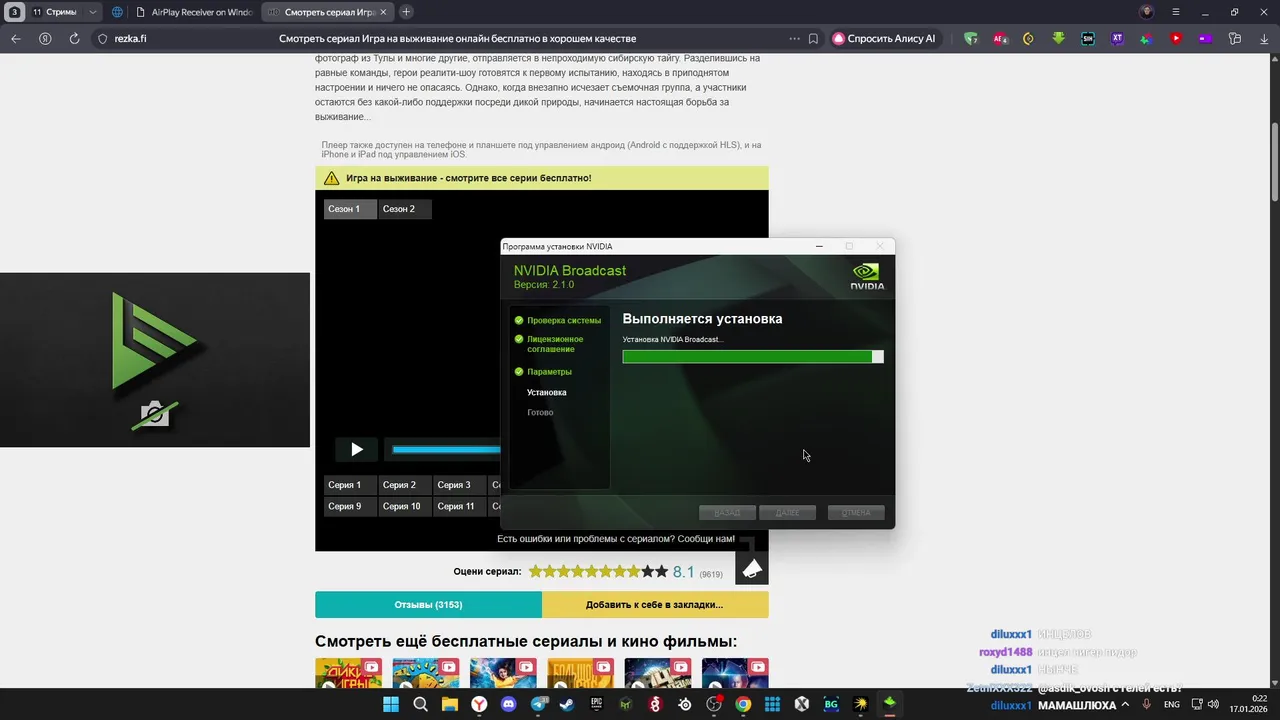
Task: Open Windows taskbar search
Action: click(421, 704)
